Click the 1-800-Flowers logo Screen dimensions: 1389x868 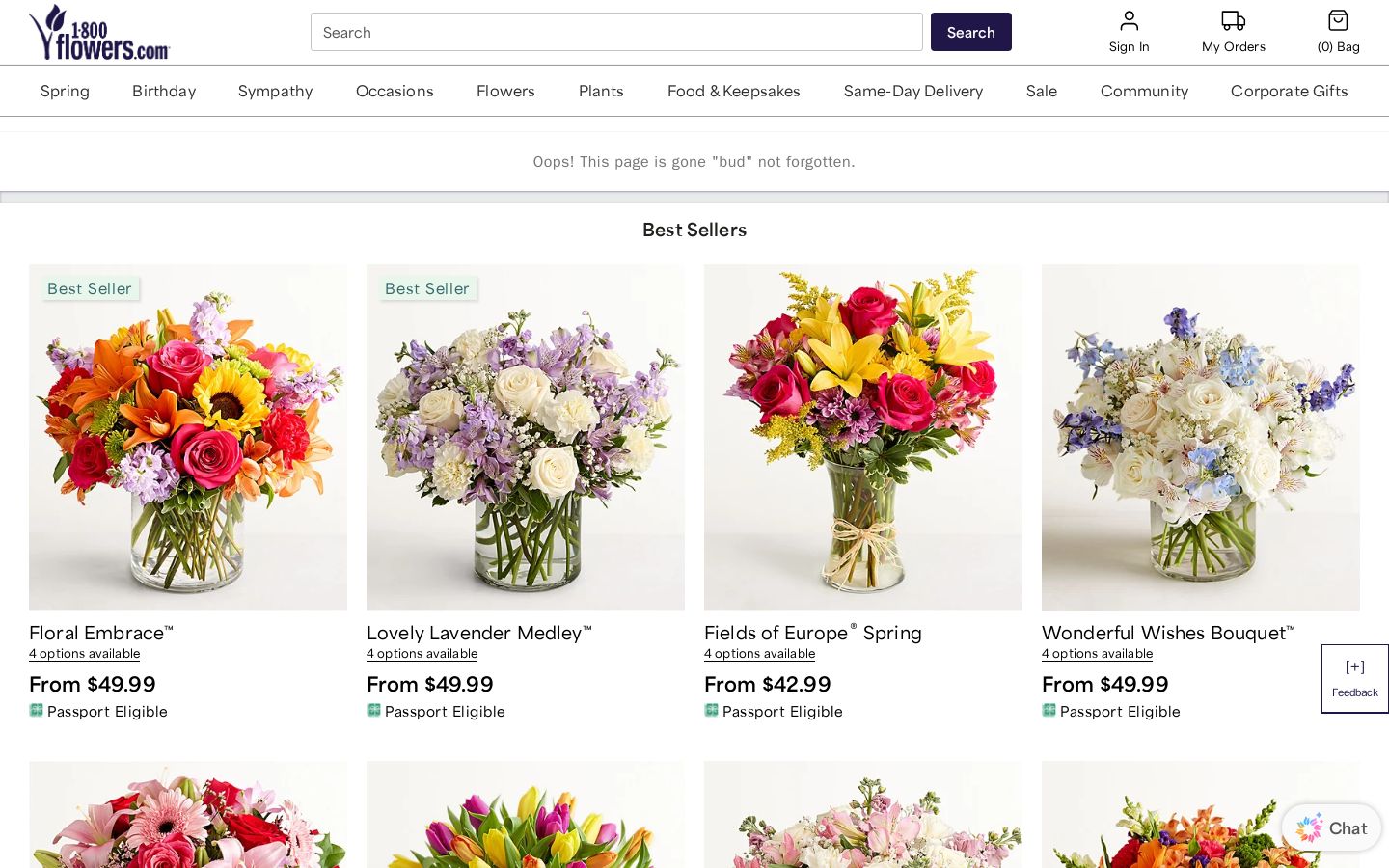[99, 32]
